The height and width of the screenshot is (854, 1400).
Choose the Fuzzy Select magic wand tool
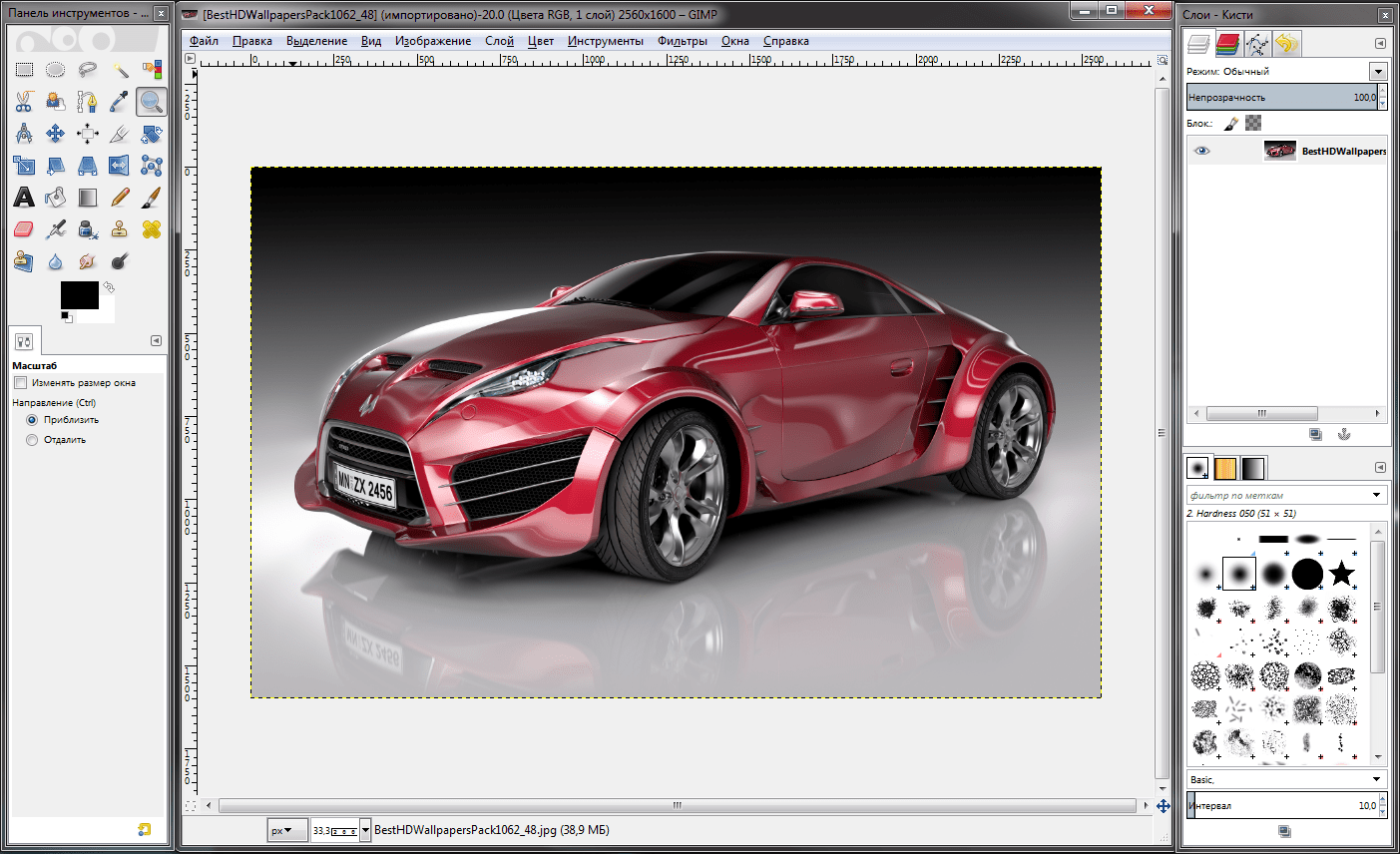coord(120,69)
